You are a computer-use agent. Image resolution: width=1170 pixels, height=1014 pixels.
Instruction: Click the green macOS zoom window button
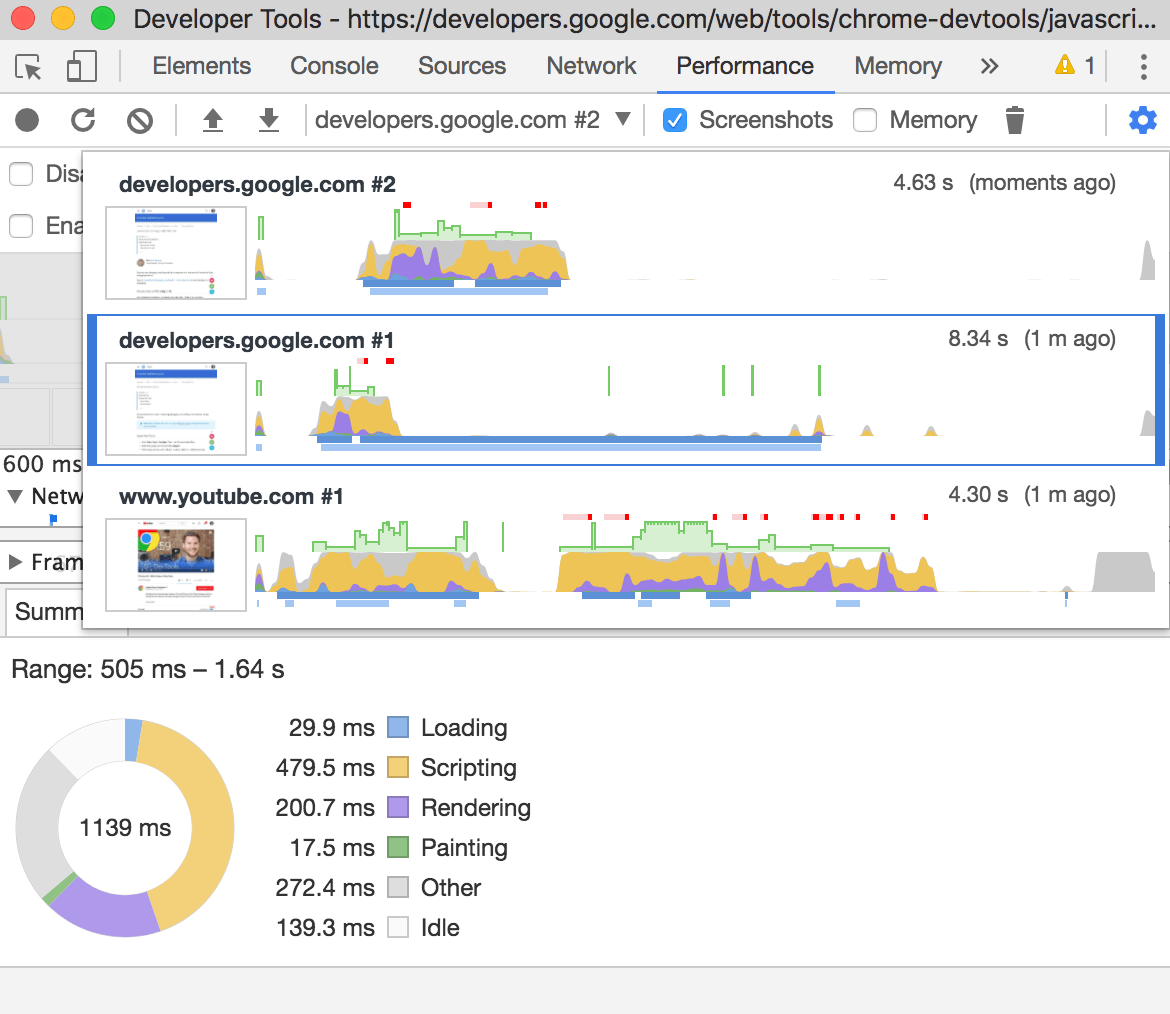(x=102, y=18)
